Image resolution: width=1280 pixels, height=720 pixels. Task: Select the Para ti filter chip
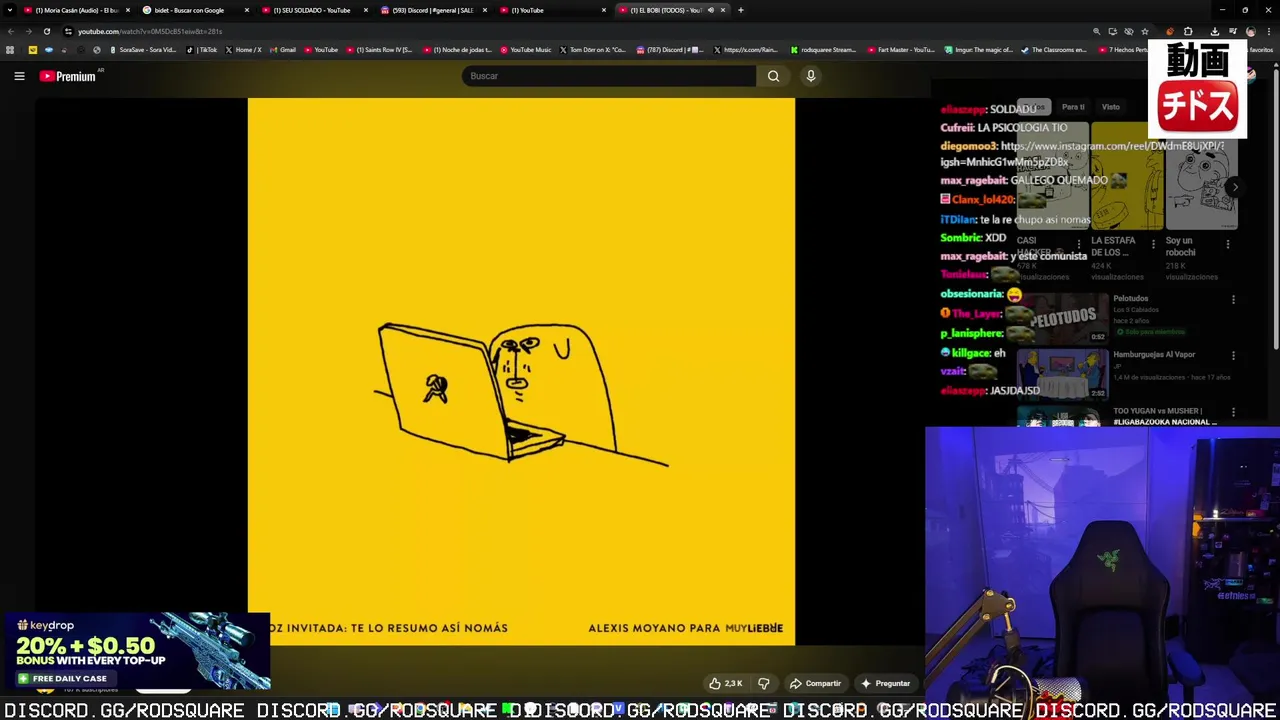pos(1073,107)
